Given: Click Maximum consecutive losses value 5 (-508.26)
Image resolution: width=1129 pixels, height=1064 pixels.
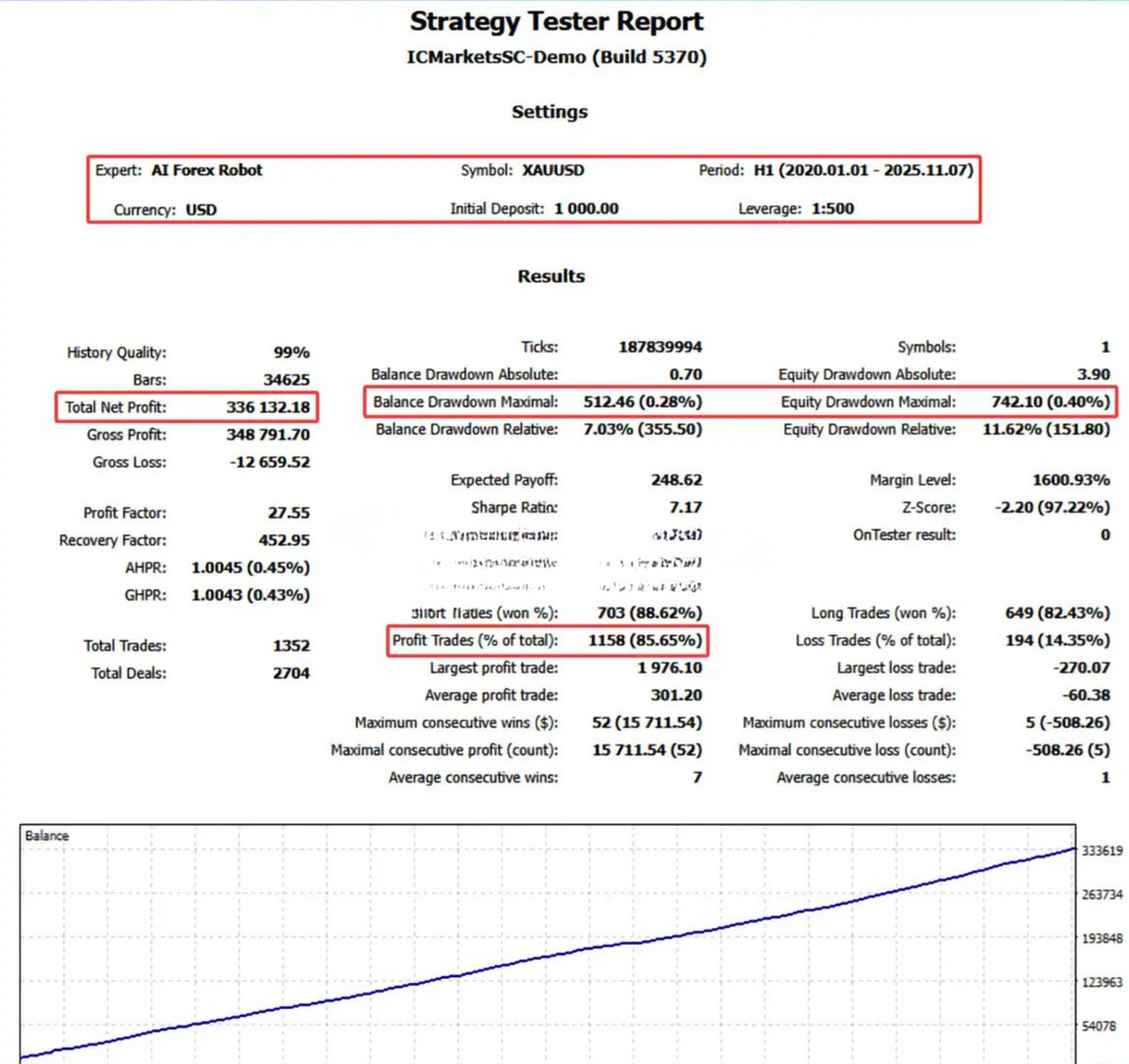Looking at the screenshot, I should click(1067, 722).
